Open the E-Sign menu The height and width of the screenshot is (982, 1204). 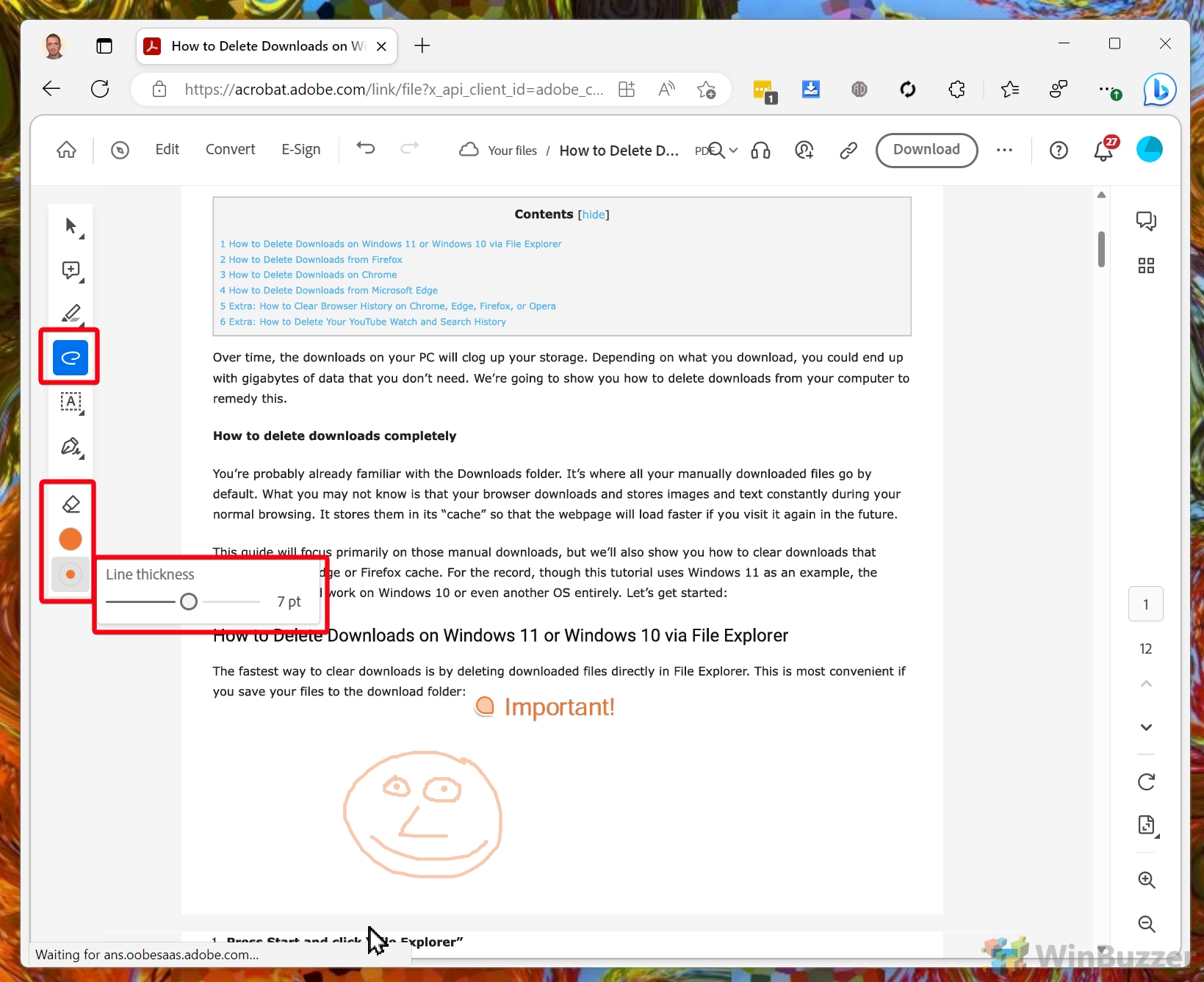(x=301, y=150)
